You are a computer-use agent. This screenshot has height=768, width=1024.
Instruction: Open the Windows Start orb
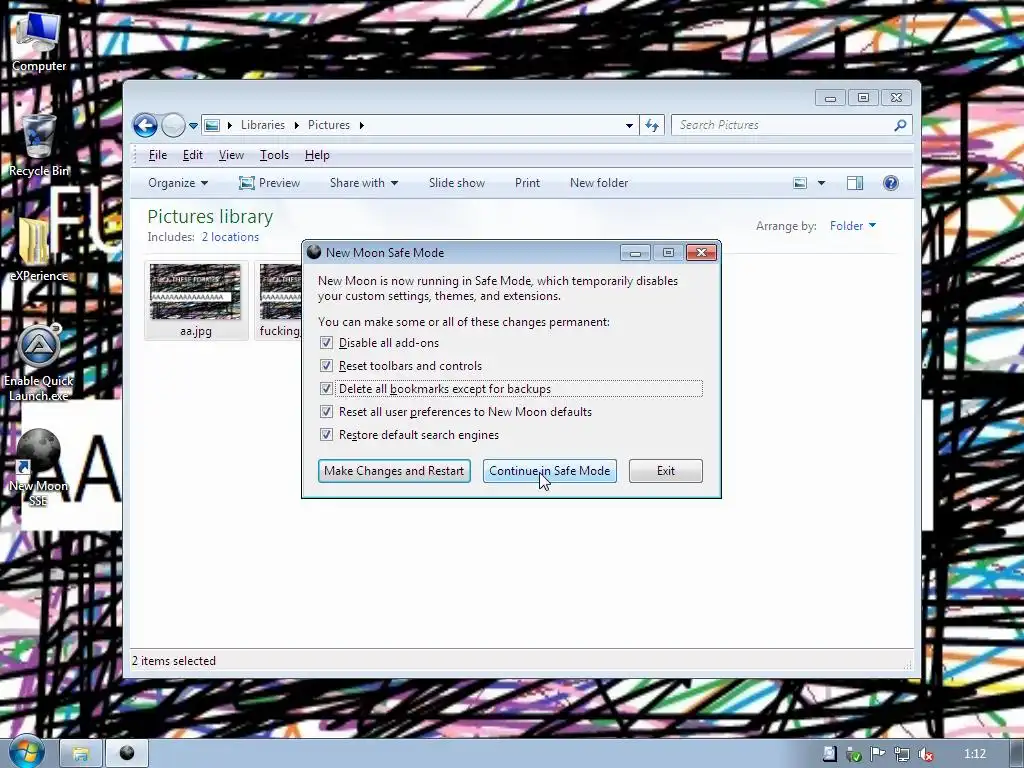(x=25, y=752)
